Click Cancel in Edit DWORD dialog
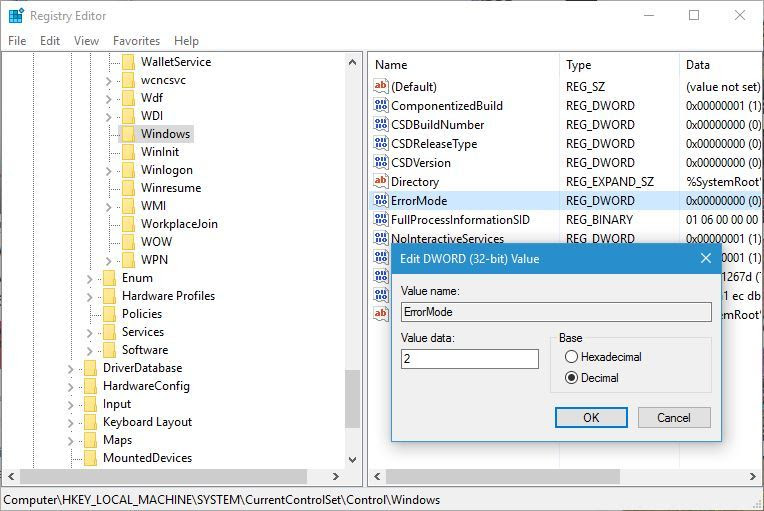The height and width of the screenshot is (511, 764). pos(674,417)
